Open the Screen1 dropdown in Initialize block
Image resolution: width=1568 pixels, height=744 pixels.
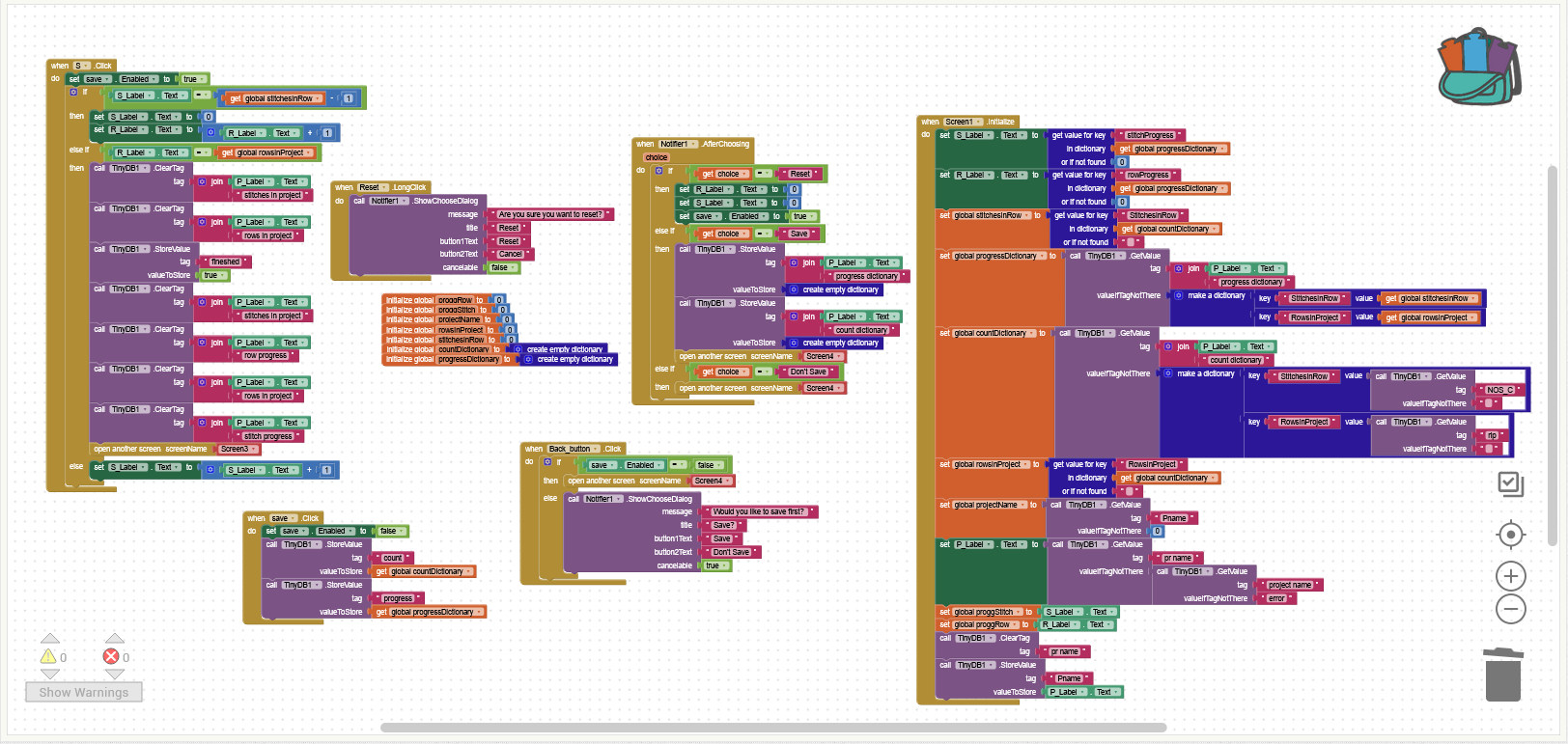click(963, 122)
